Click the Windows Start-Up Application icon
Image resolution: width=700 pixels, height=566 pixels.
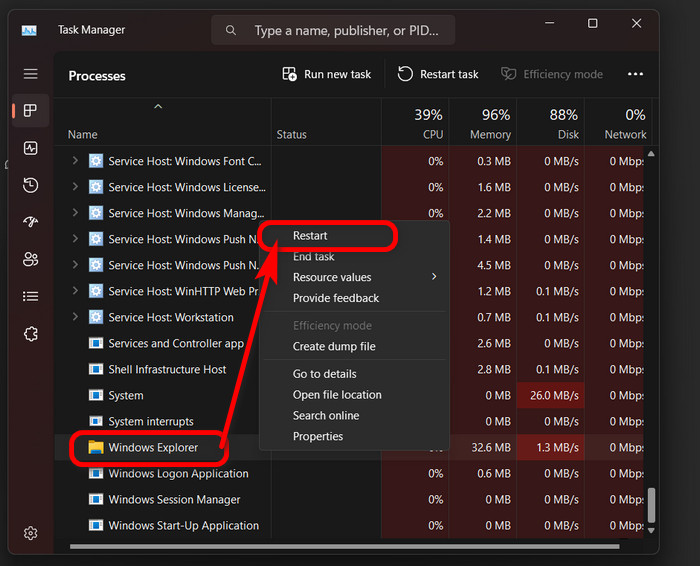(96, 525)
